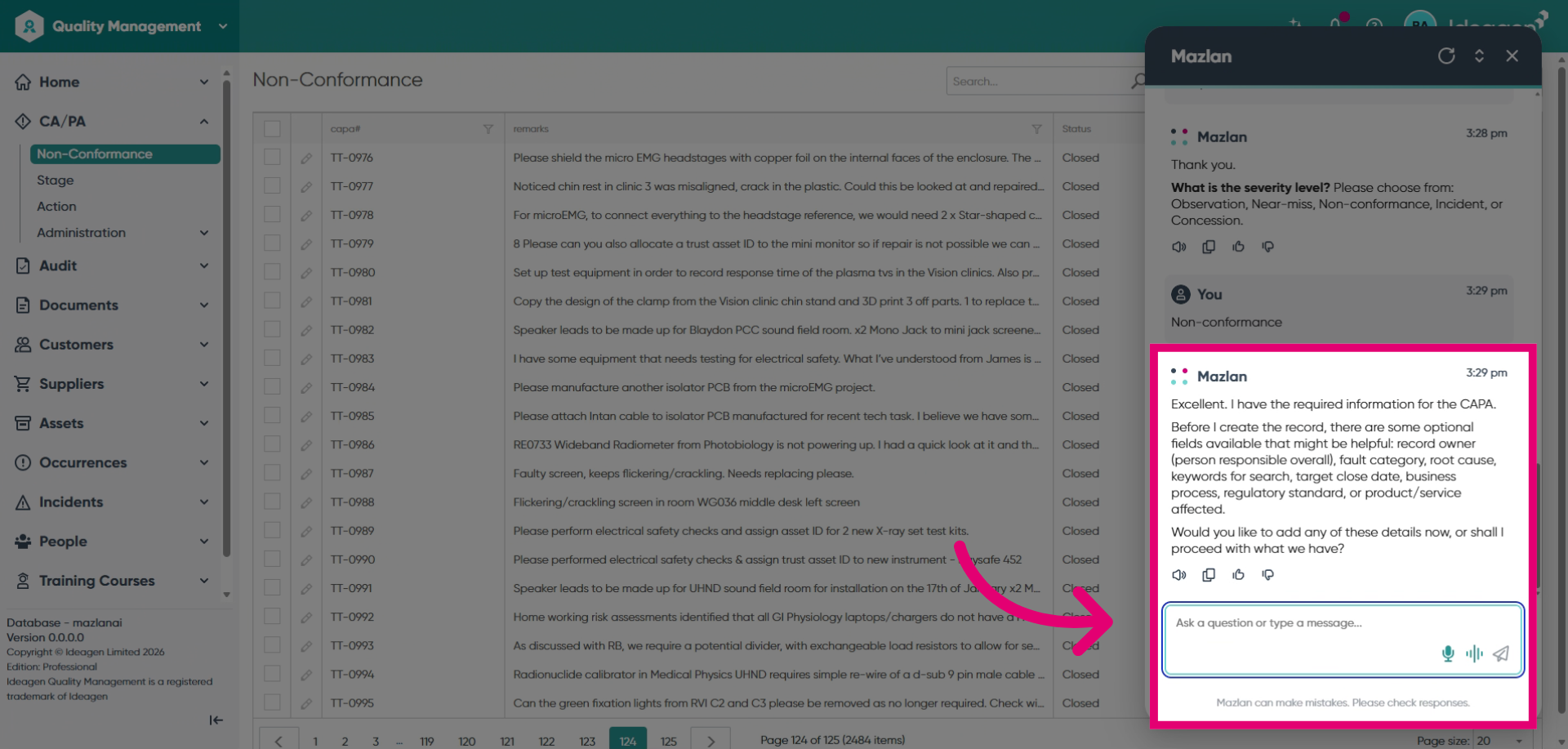This screenshot has width=1568, height=749.
Task: Tick checkbox for TT-0995
Action: [x=272, y=702]
